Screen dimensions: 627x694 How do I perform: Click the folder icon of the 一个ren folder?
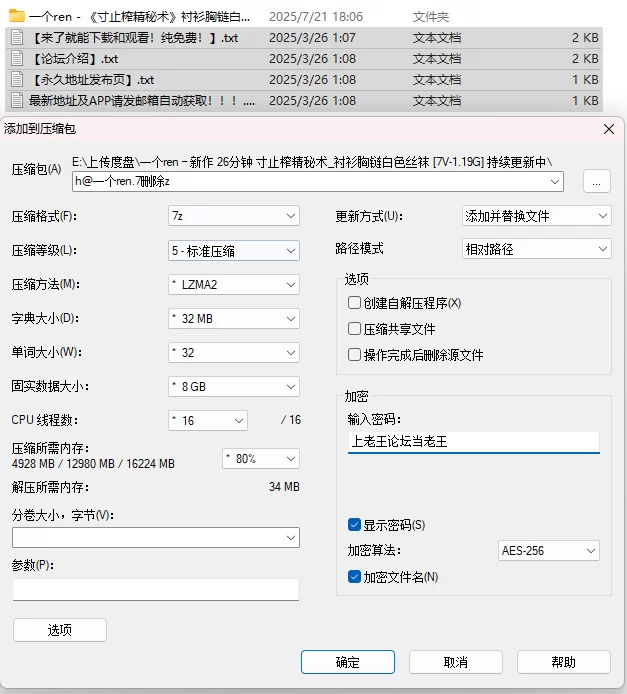click(17, 16)
